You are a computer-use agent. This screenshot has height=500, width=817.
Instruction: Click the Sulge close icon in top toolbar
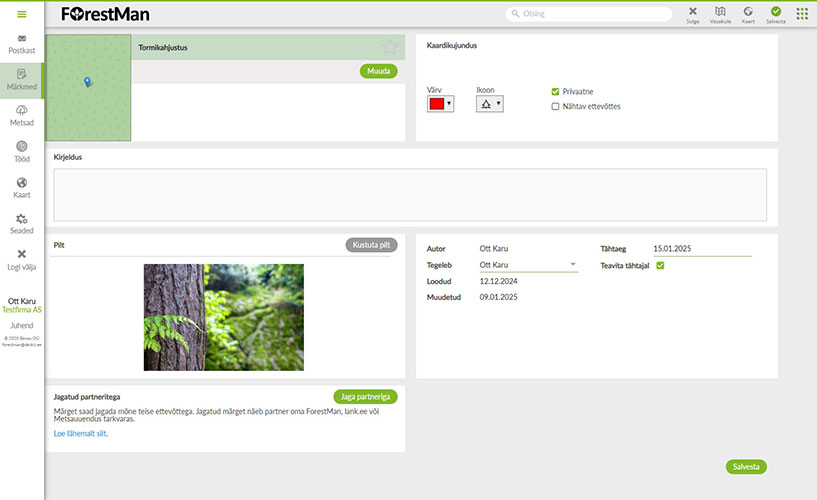[692, 12]
